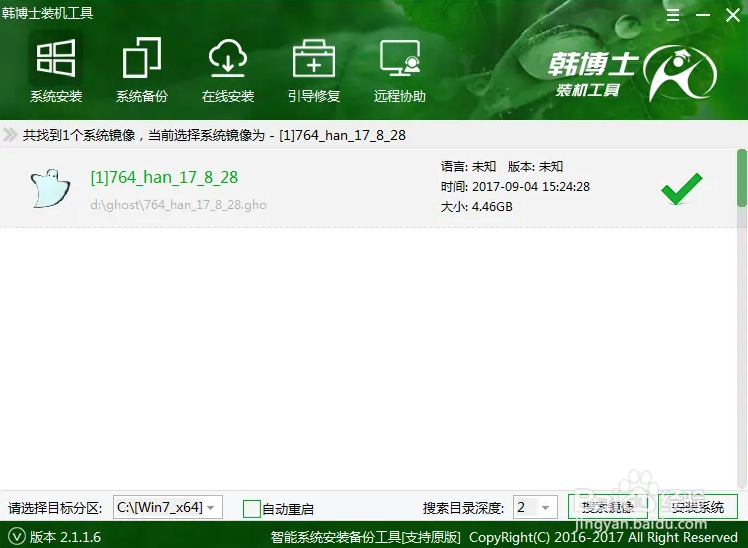Click the 请选择目标分区 label

pyautogui.click(x=55, y=508)
